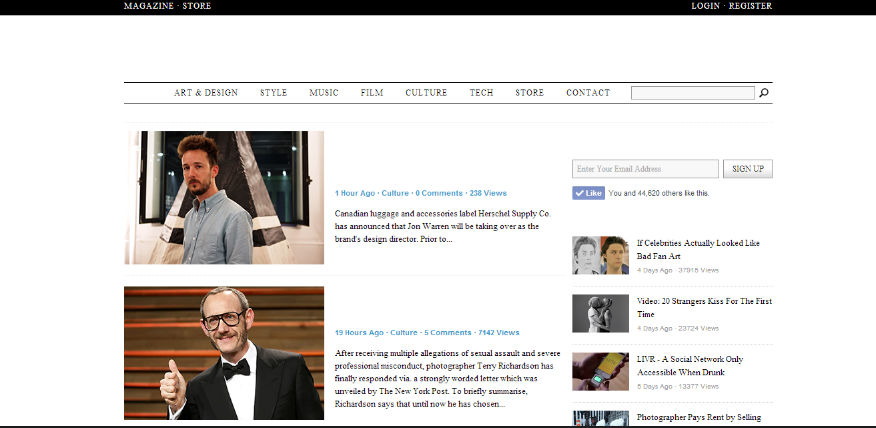Click the Facebook Like button
876x428 pixels.
[x=588, y=193]
